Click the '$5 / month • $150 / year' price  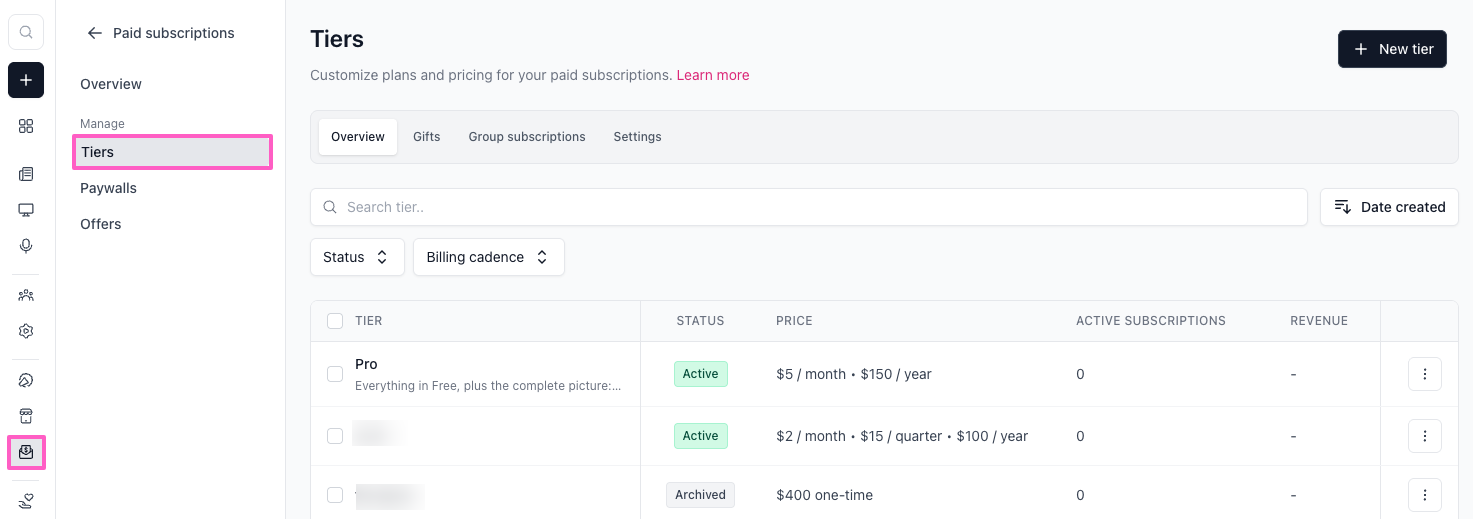tap(854, 374)
